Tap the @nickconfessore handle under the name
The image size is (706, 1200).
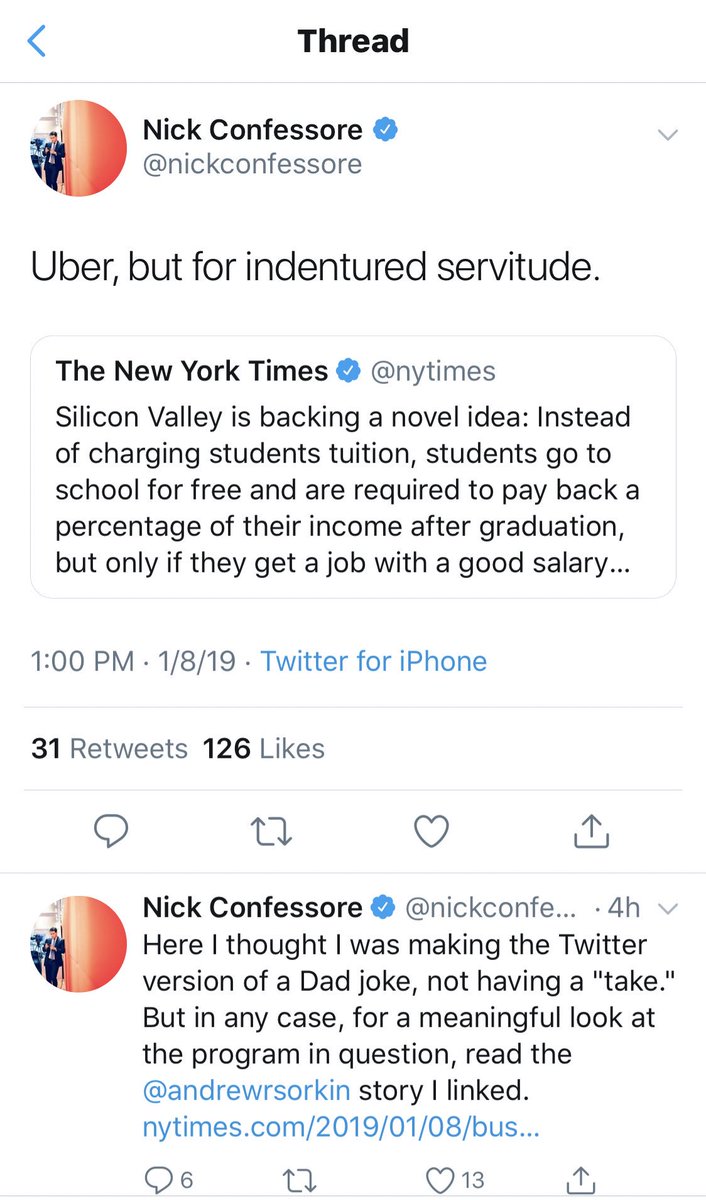click(x=252, y=163)
